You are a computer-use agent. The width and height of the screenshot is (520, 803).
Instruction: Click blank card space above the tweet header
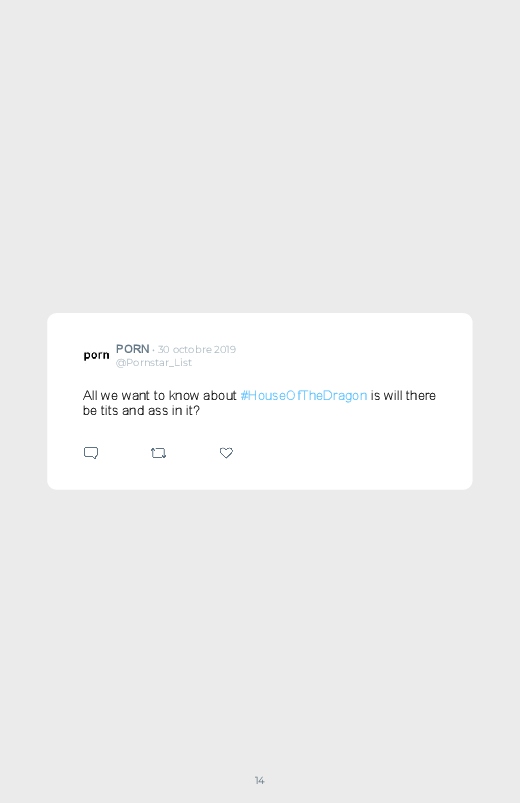coord(260,328)
